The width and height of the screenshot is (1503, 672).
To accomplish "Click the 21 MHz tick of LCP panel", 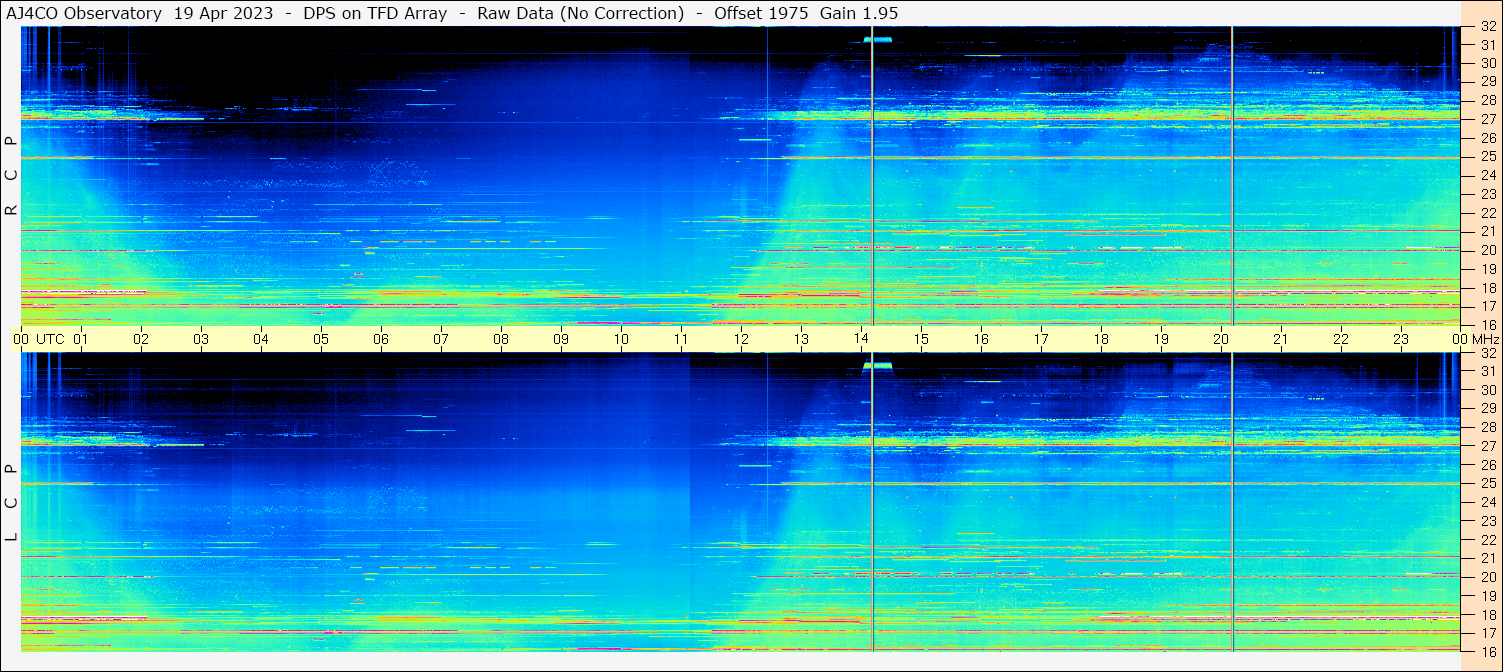I will (x=1488, y=558).
